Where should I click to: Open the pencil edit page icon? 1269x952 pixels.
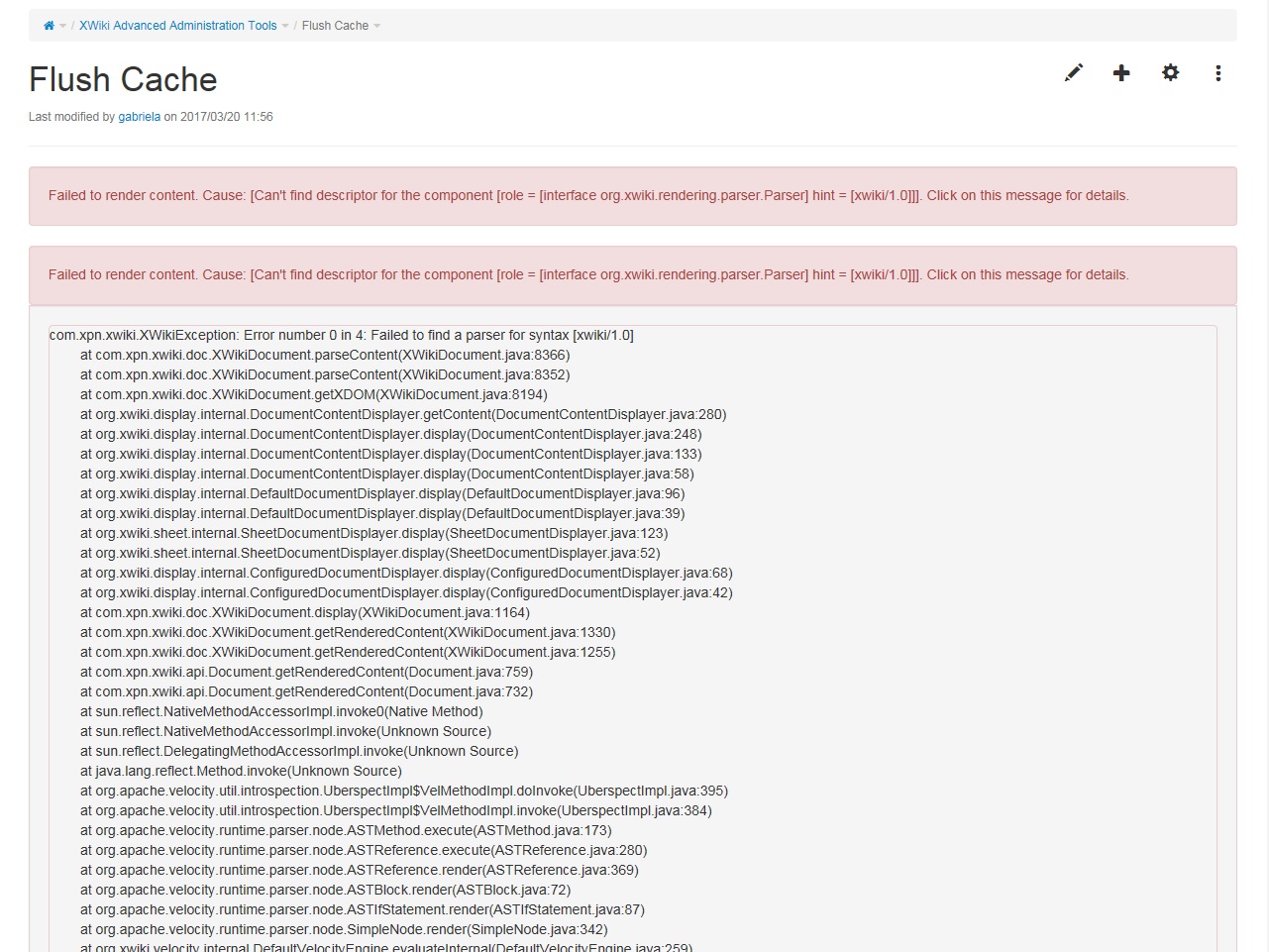(x=1074, y=72)
